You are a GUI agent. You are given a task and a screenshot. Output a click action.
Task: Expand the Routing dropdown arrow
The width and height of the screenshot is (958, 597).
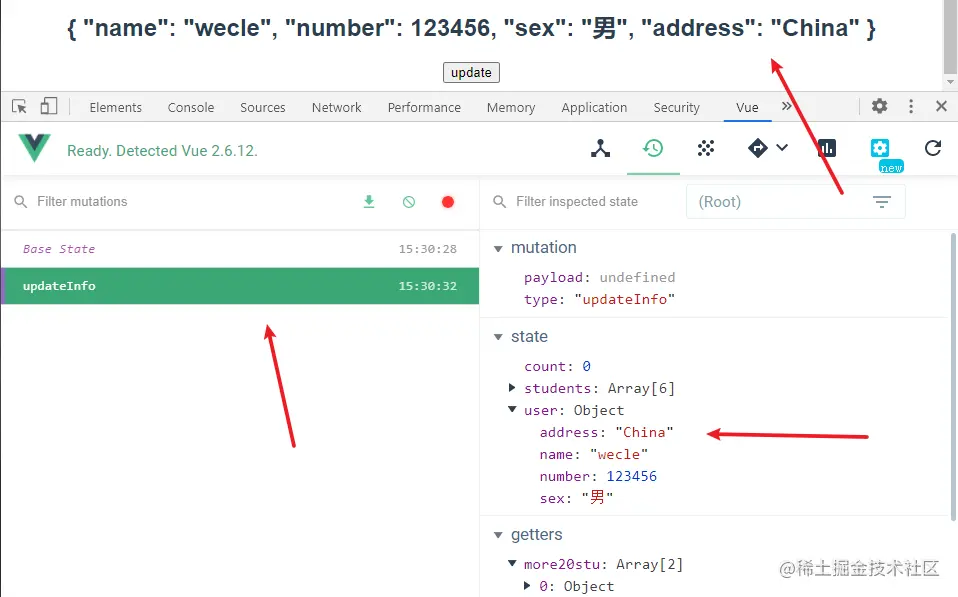[x=782, y=147]
